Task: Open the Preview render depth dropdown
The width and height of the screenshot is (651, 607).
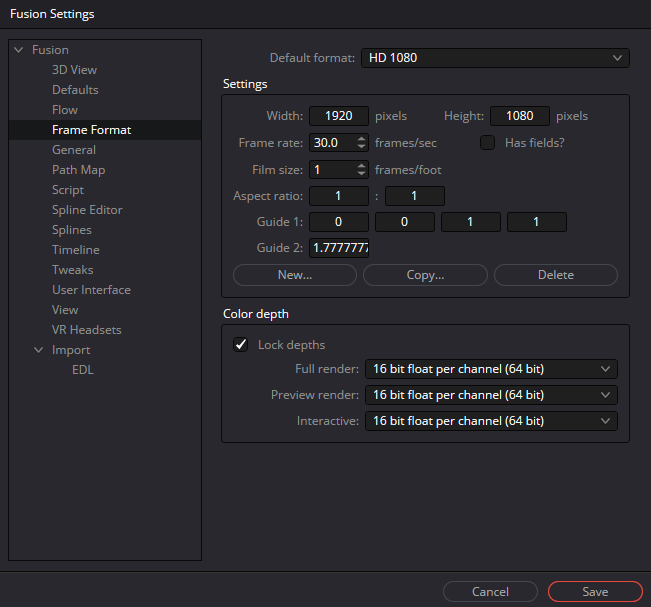Action: (491, 395)
